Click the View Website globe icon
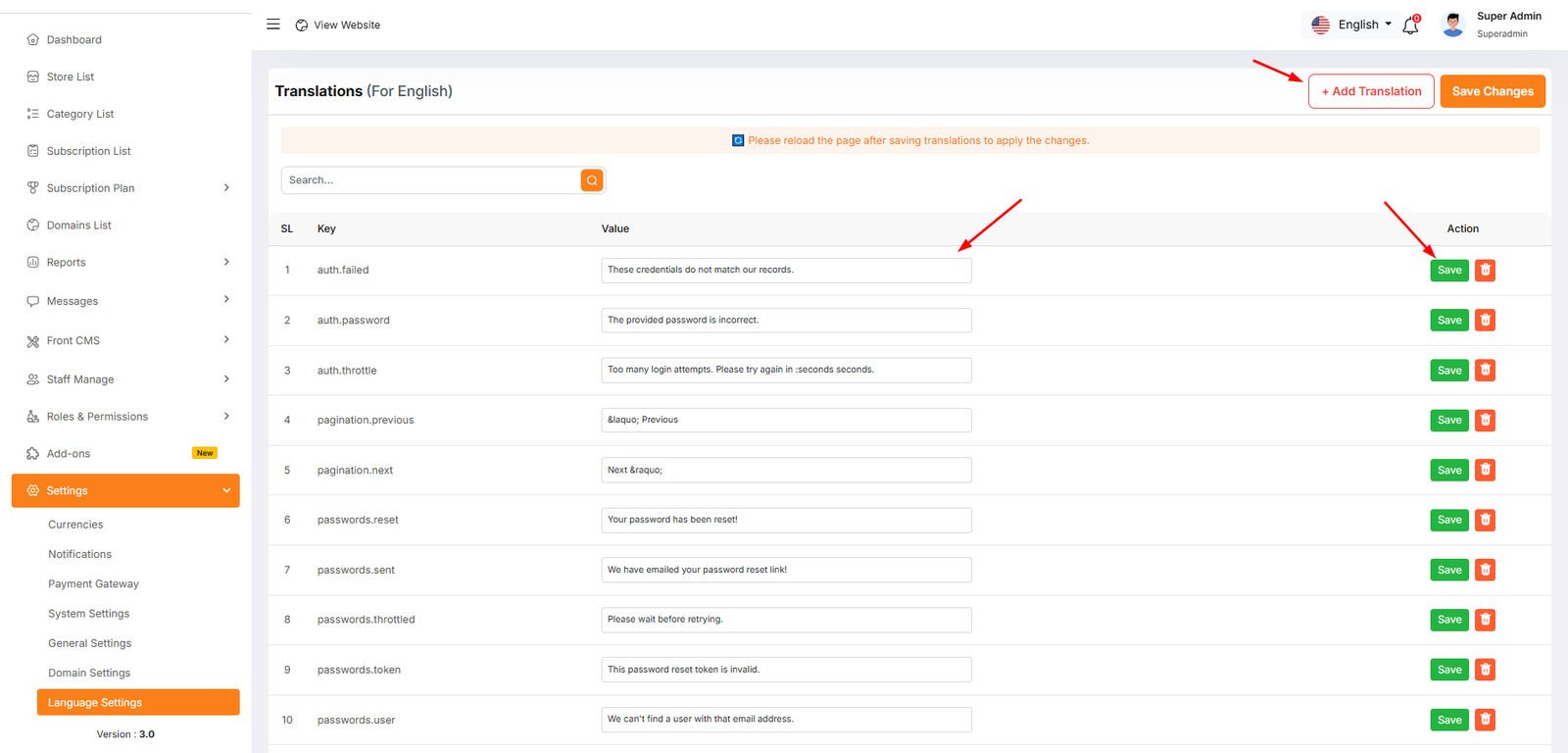 coord(302,25)
